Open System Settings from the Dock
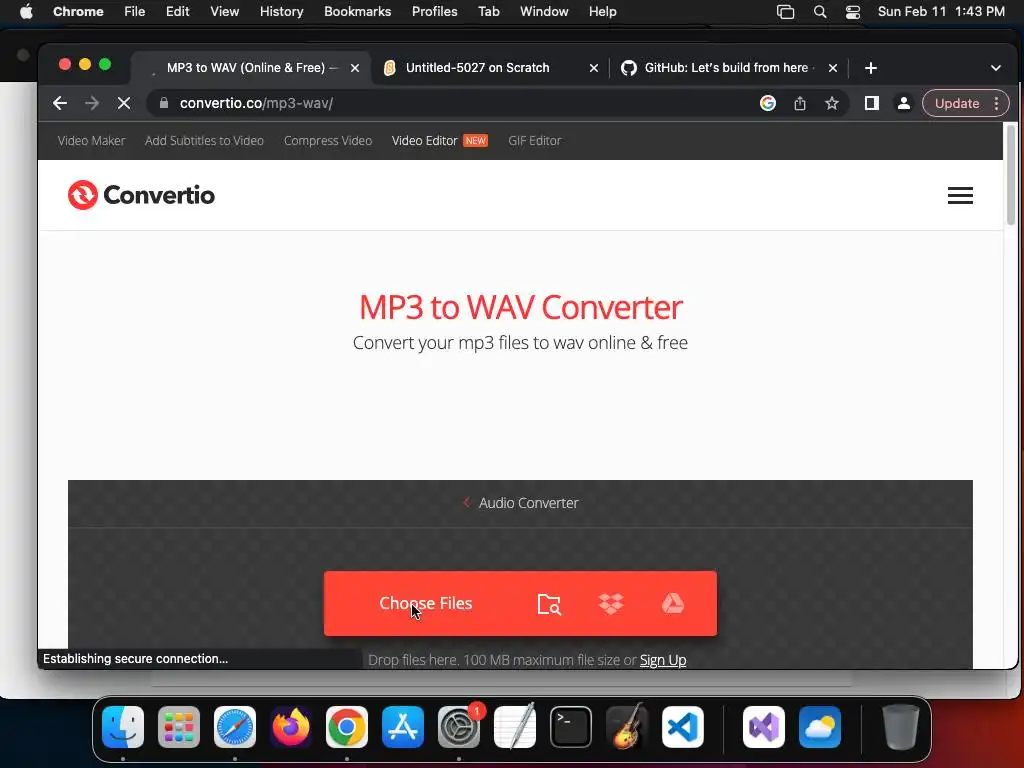Screen dimensions: 1024x768 [x=459, y=727]
